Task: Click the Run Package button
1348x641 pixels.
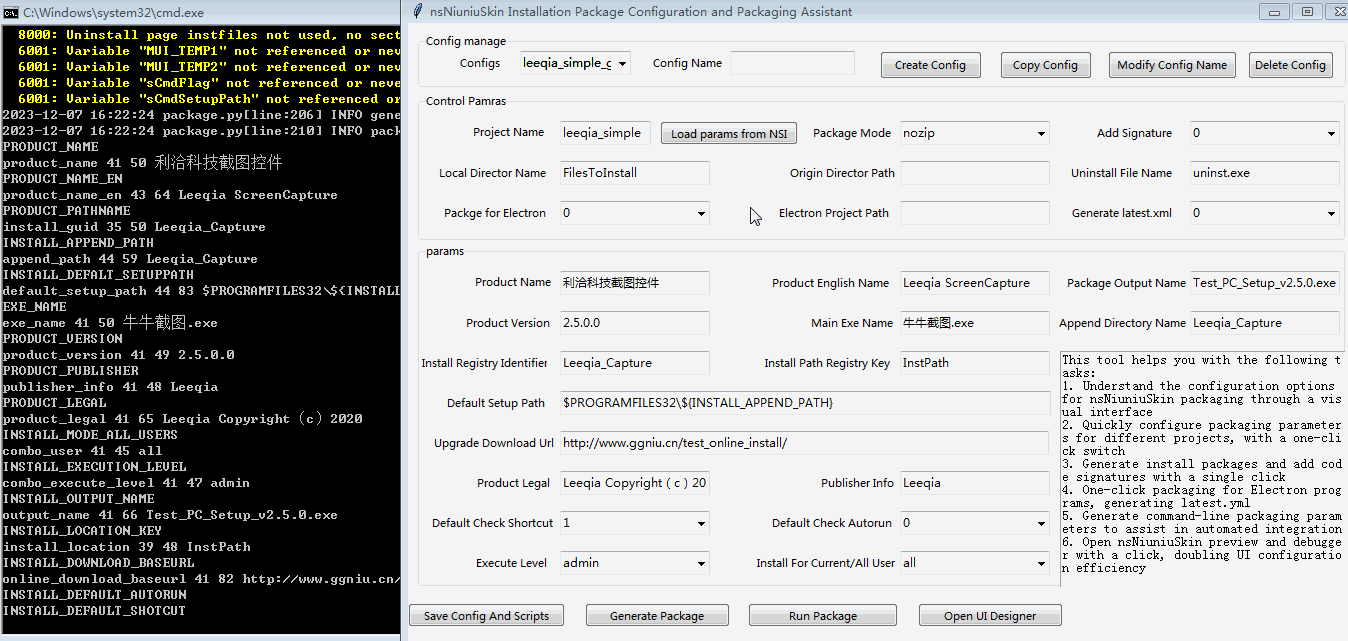Action: tap(823, 616)
